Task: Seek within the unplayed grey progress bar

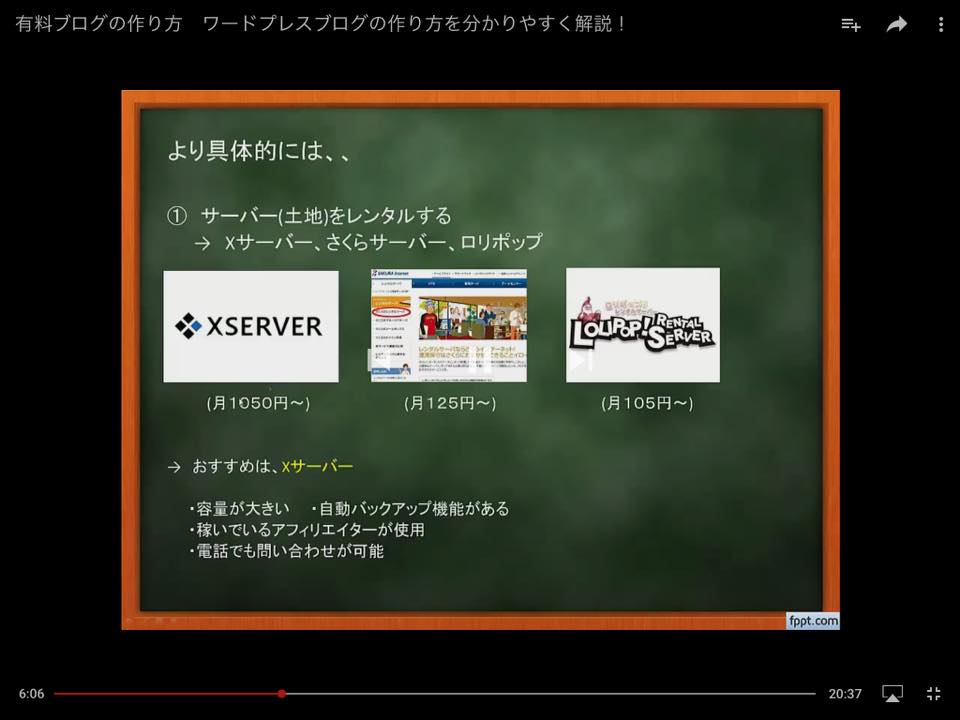Action: (550, 693)
